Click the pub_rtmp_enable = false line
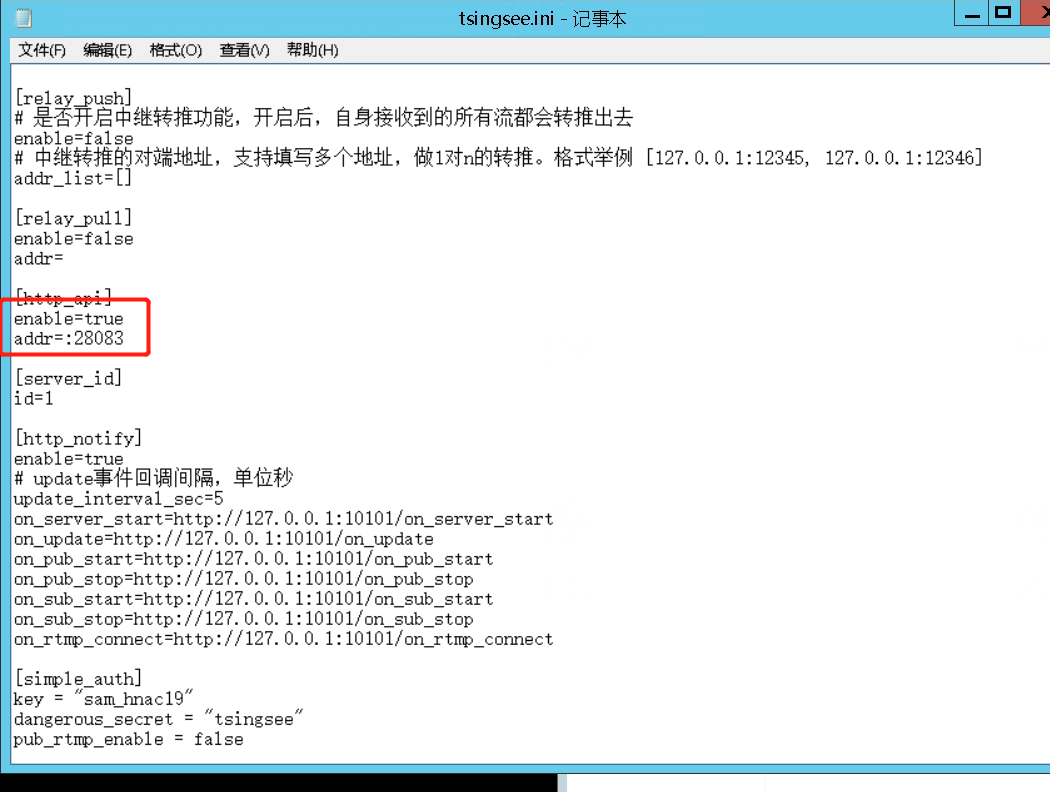 tap(129, 739)
